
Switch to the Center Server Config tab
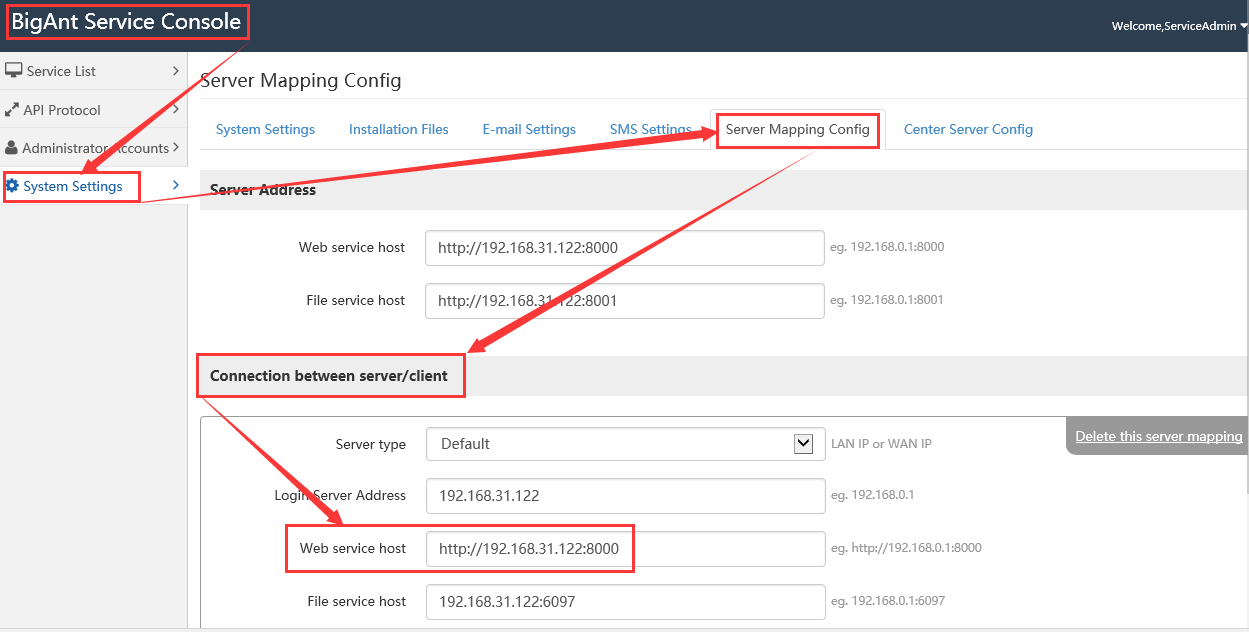coord(968,129)
